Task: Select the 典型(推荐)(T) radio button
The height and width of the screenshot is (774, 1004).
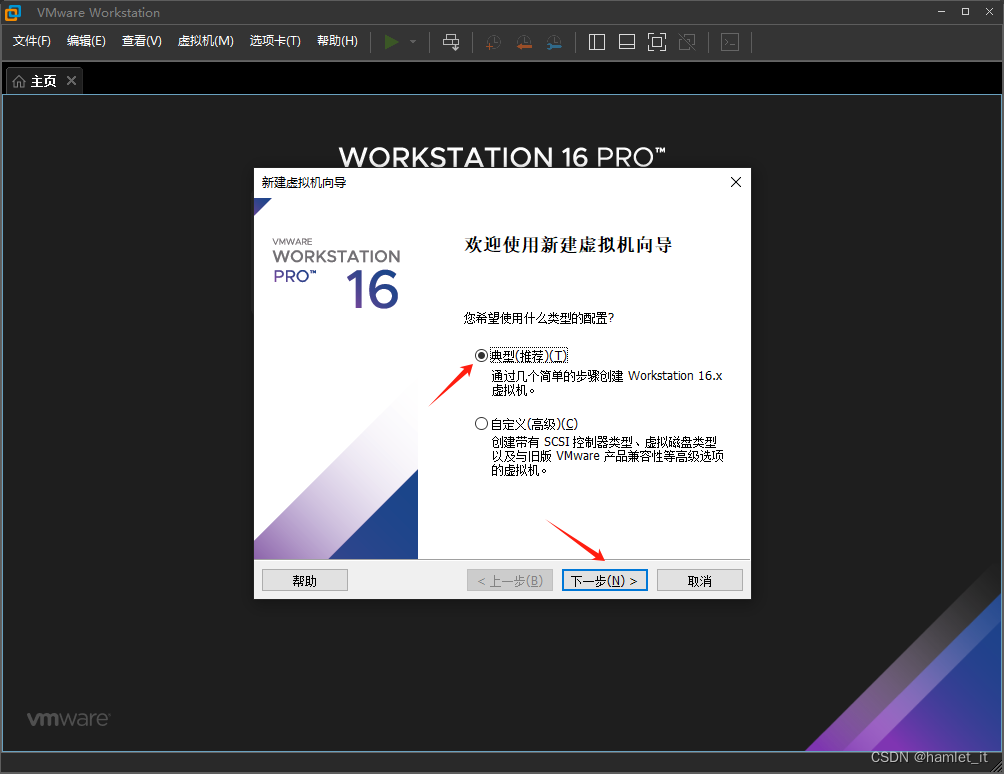Action: [x=482, y=355]
